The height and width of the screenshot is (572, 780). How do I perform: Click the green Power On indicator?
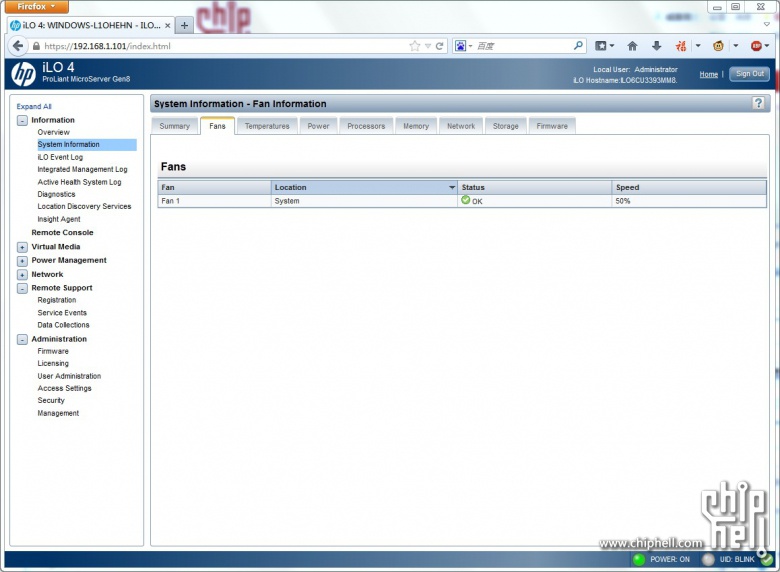639,559
